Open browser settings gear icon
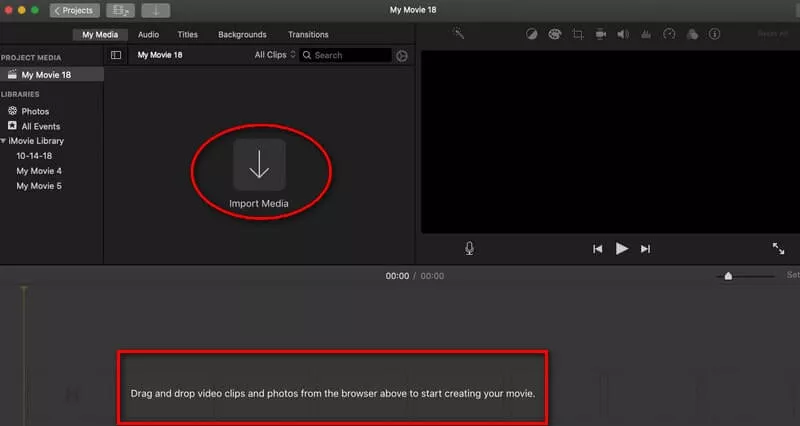The image size is (800, 426). click(x=402, y=56)
